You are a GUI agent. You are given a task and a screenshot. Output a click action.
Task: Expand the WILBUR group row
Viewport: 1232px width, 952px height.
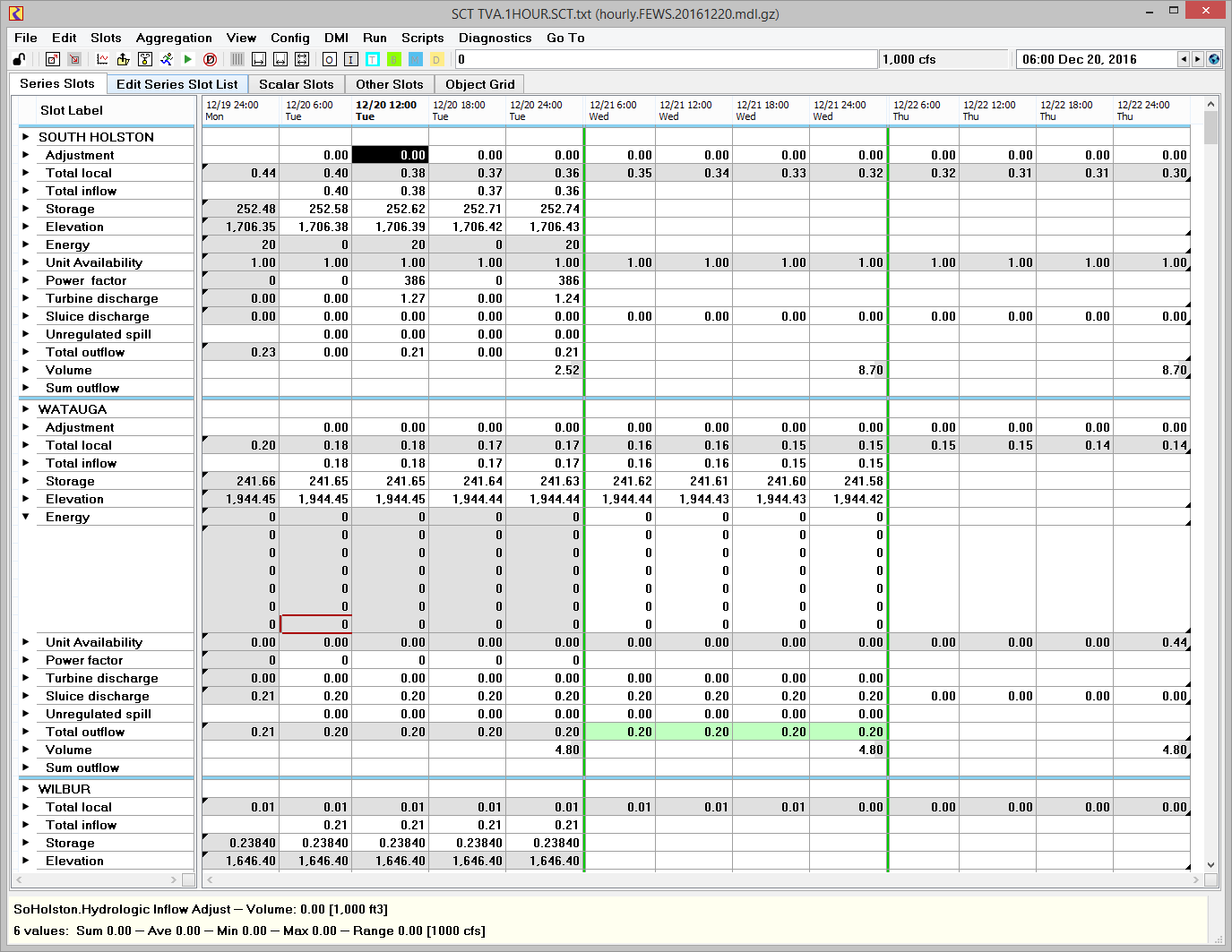(x=26, y=789)
